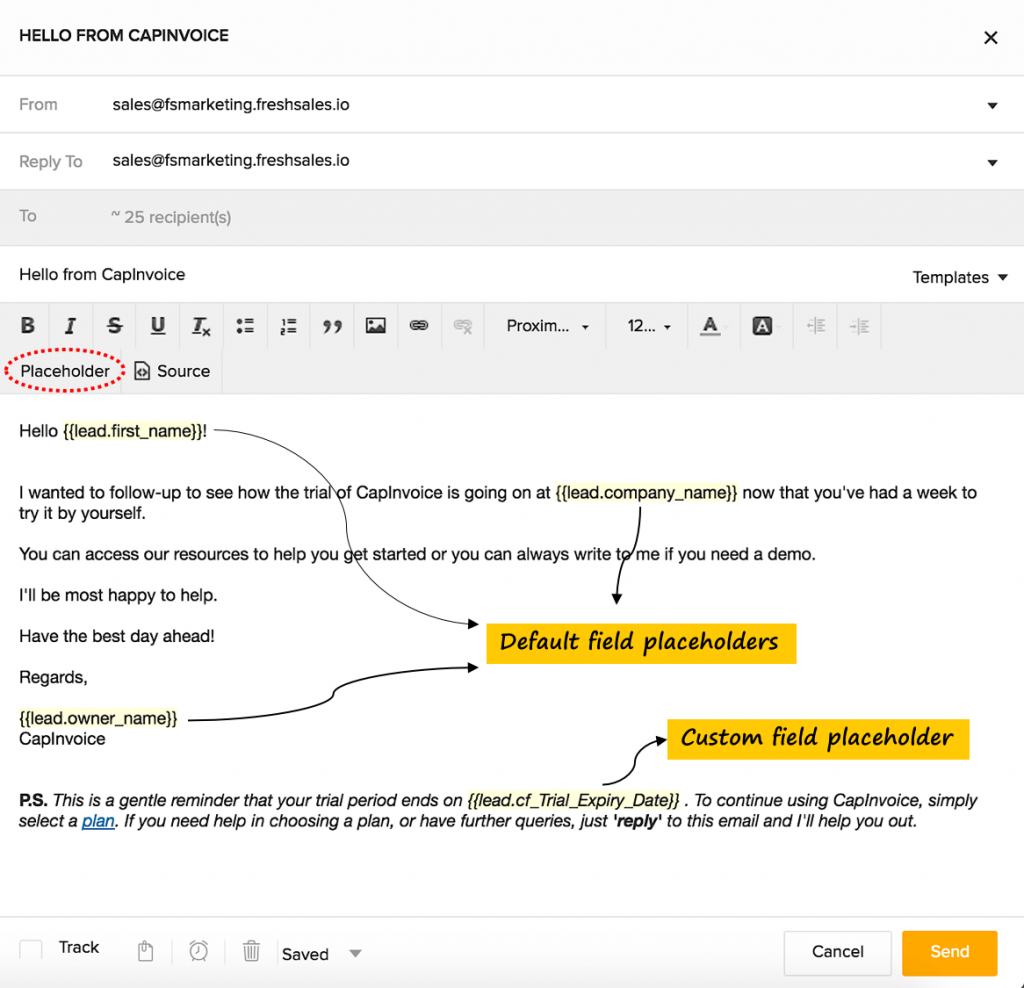Click the {{lead.owner_name}} placeholder

98,718
